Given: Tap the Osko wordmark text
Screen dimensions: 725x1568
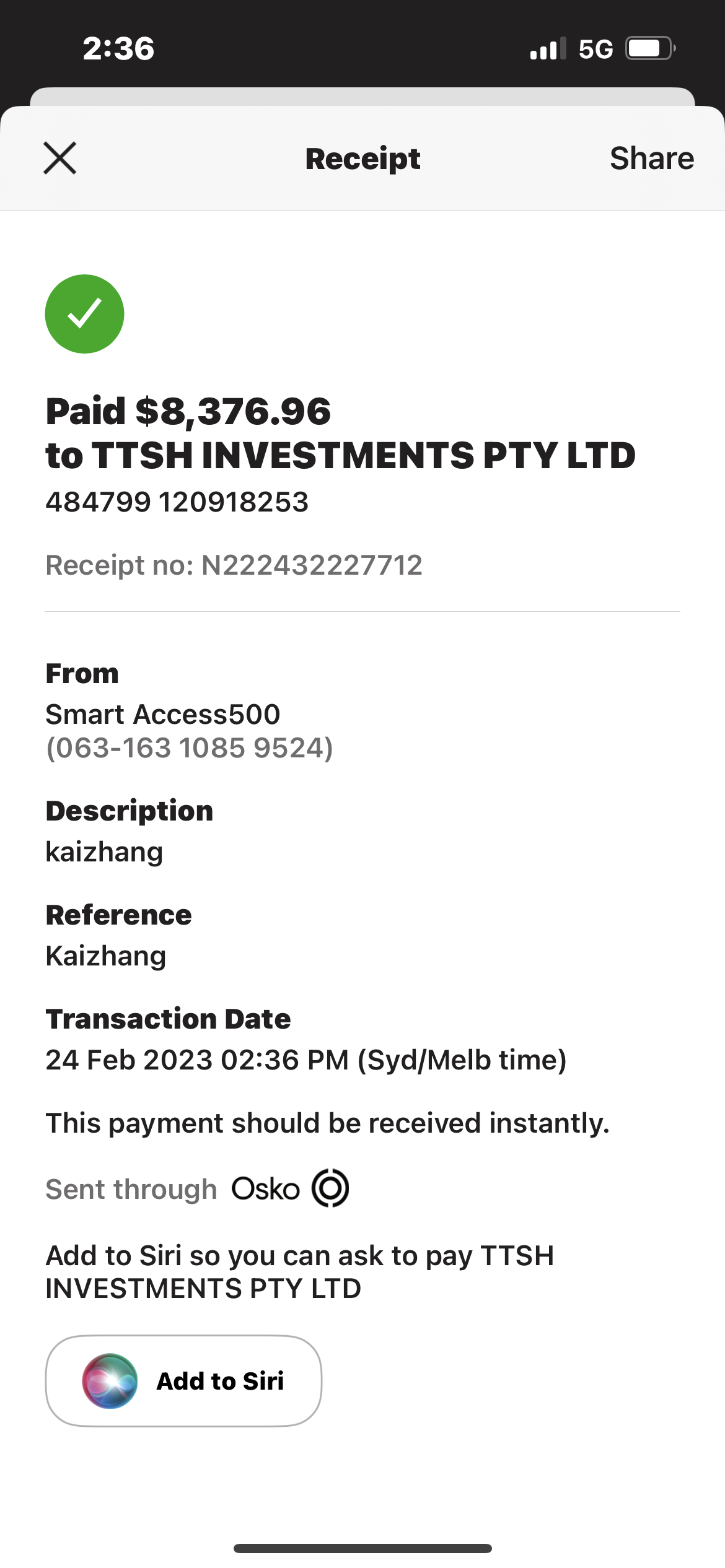Looking at the screenshot, I should click(266, 1189).
